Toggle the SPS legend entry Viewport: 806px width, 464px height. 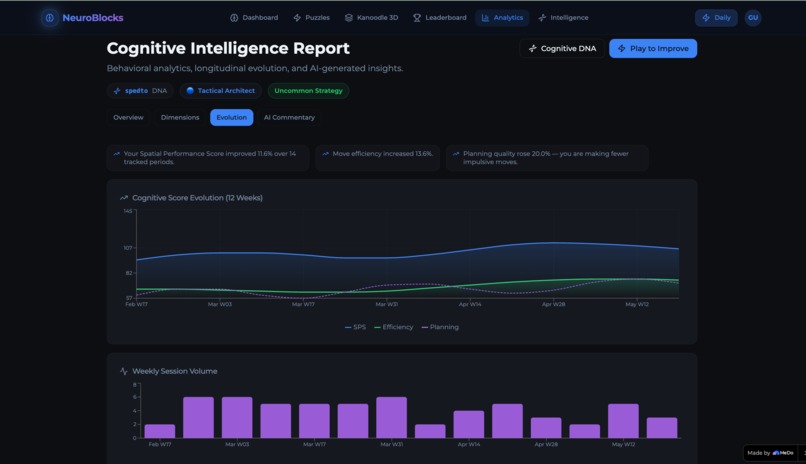(x=355, y=327)
